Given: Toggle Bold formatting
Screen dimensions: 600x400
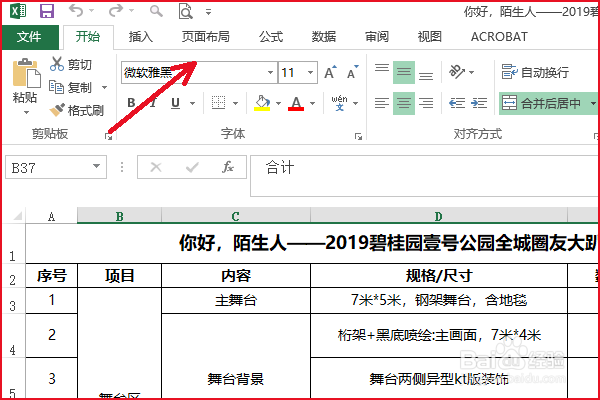Looking at the screenshot, I should click(x=131, y=103).
